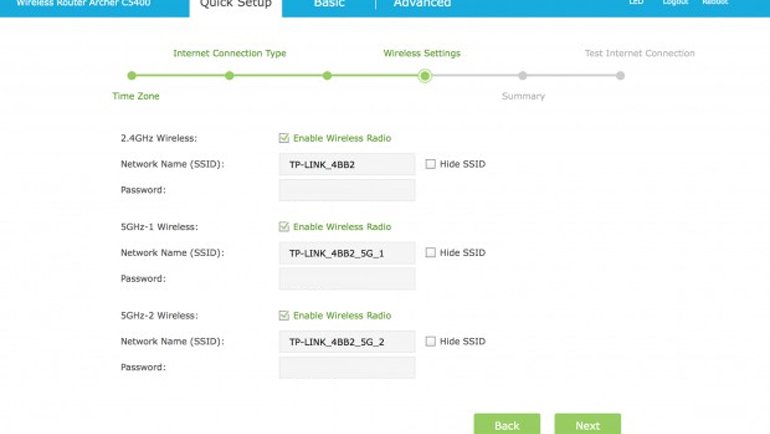This screenshot has height=434, width=770.
Task: Switch to the Advanced tab
Action: pos(421,5)
